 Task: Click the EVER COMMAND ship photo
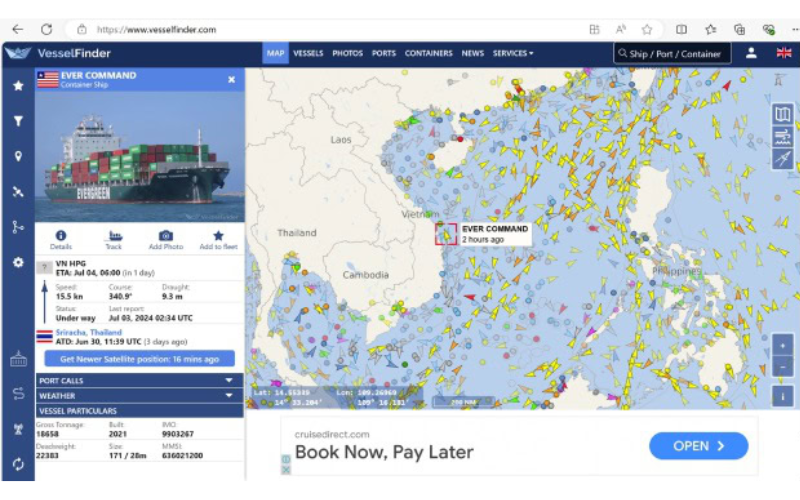tap(139, 157)
